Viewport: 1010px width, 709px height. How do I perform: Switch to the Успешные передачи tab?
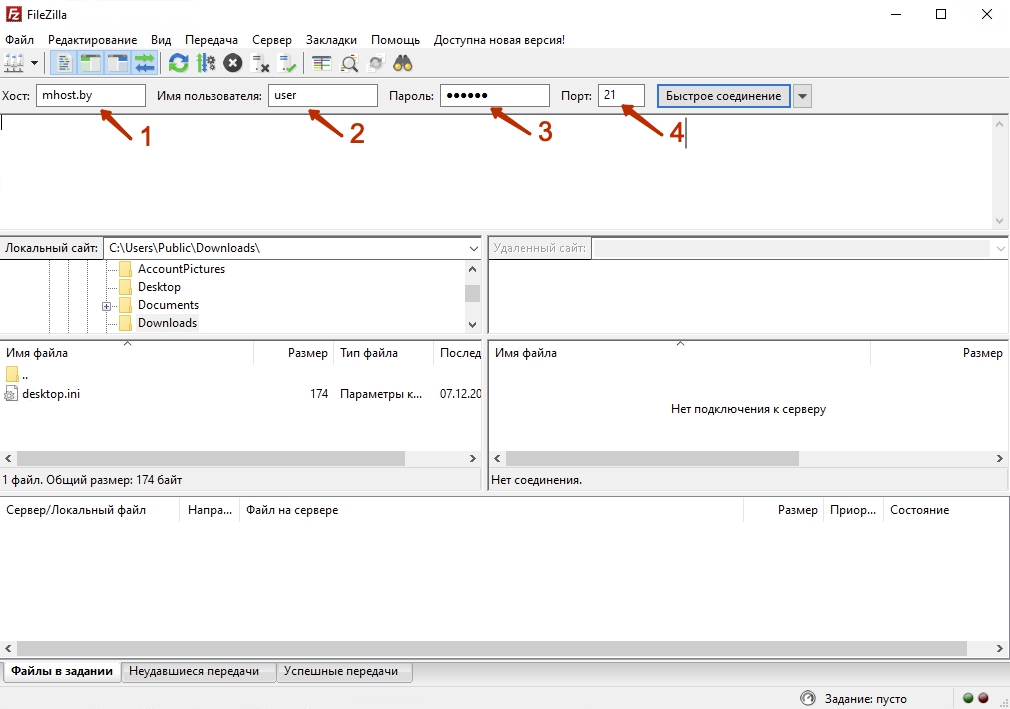(x=342, y=671)
